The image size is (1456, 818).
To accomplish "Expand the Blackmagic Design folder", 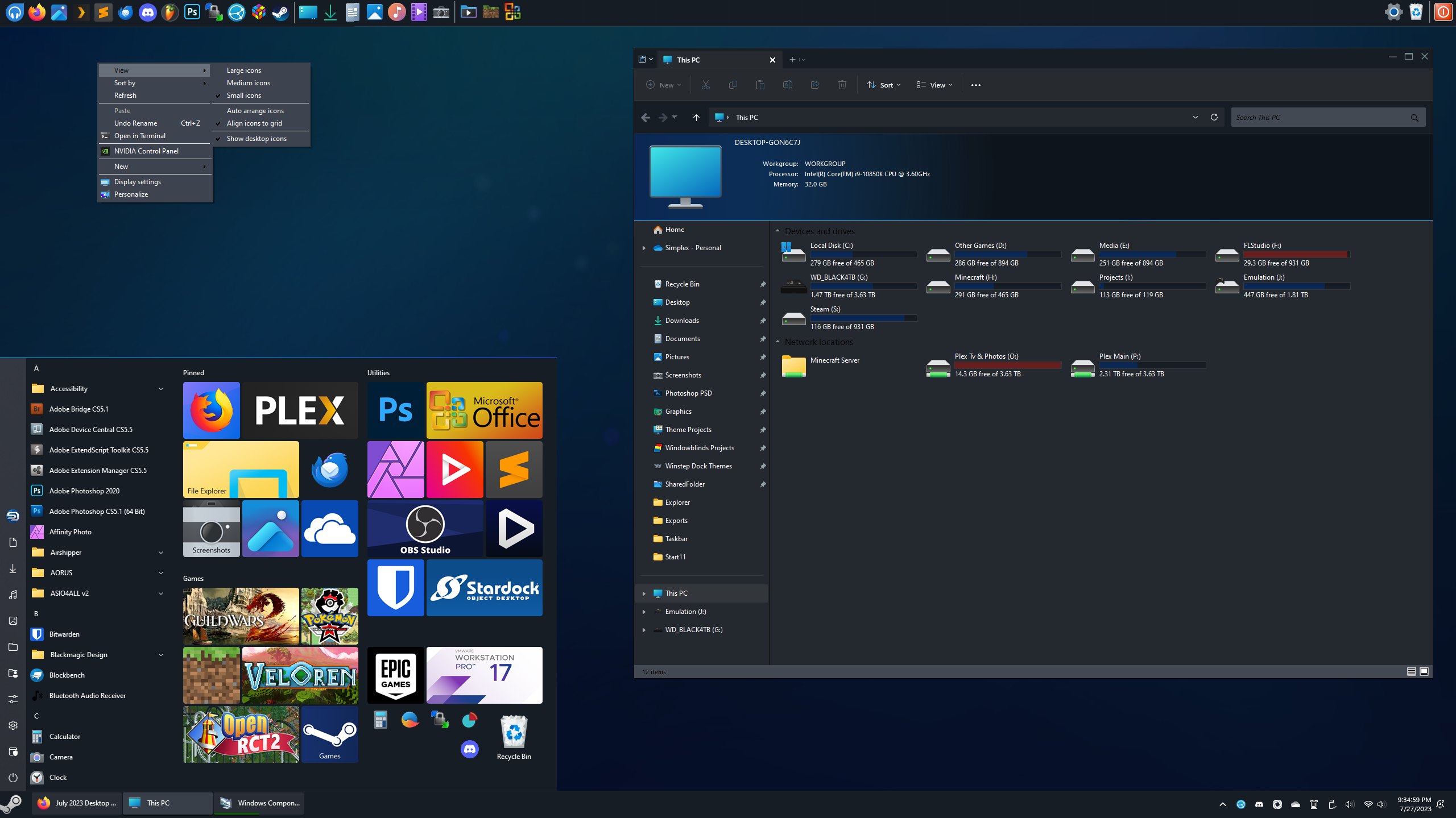I will [x=161, y=655].
